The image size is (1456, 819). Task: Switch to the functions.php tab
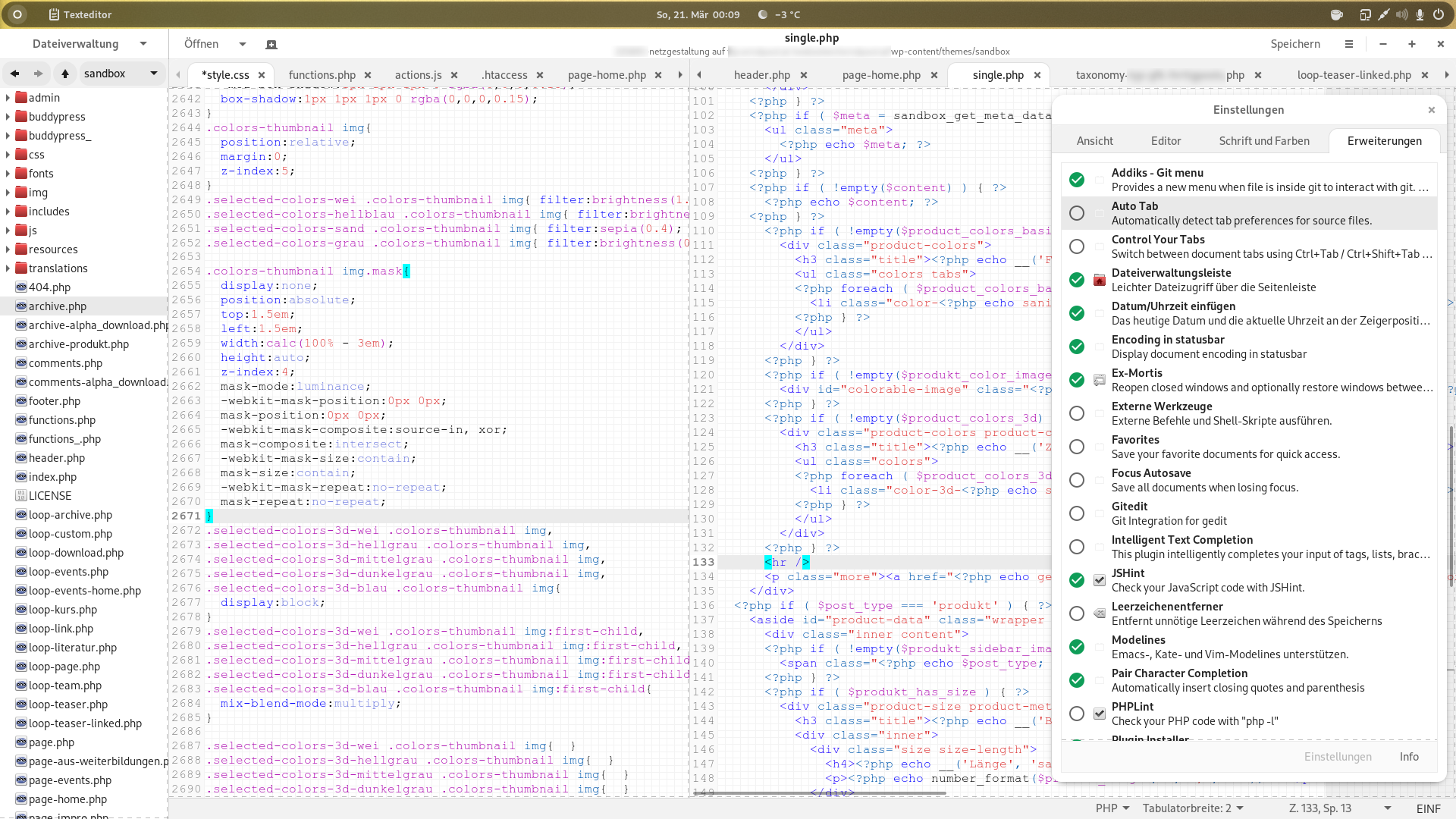322,75
